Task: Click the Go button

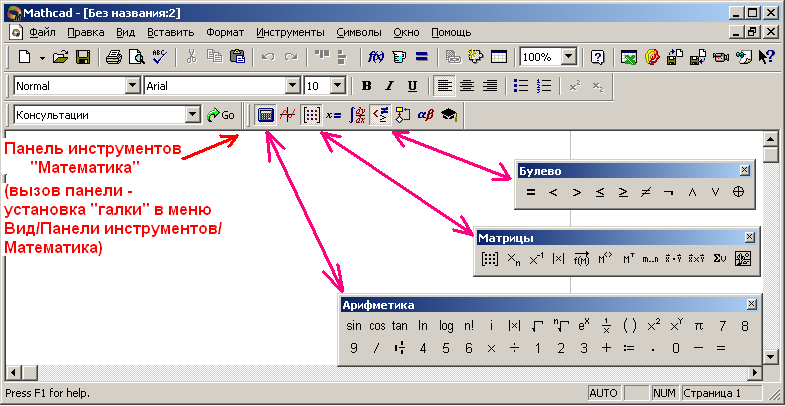Action: 221,115
